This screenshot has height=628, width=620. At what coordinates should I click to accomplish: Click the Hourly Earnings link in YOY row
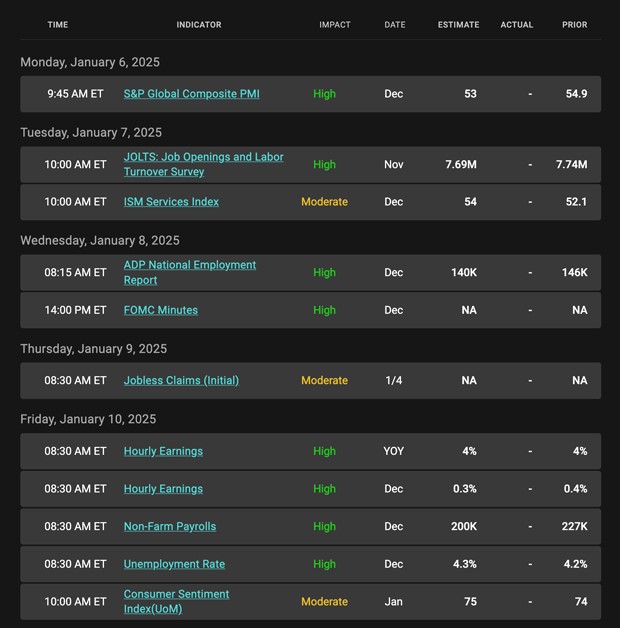(163, 451)
